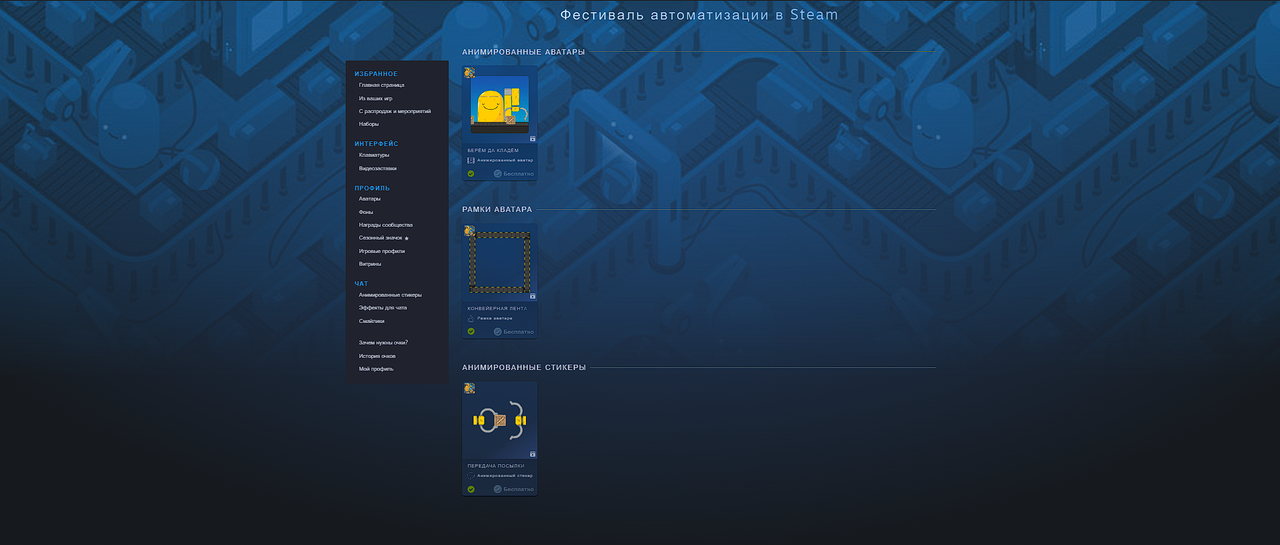The image size is (1280, 545).
Task: Open Смайлики category
Action: click(372, 321)
